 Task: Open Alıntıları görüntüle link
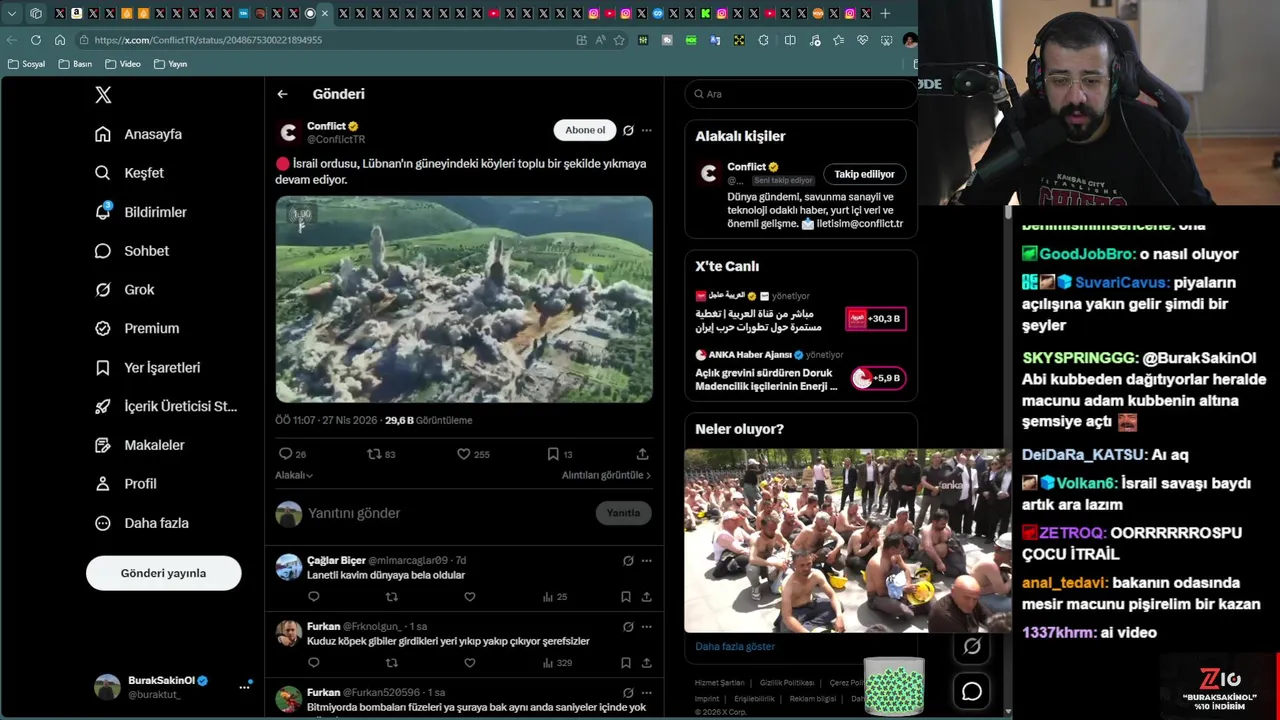point(606,476)
